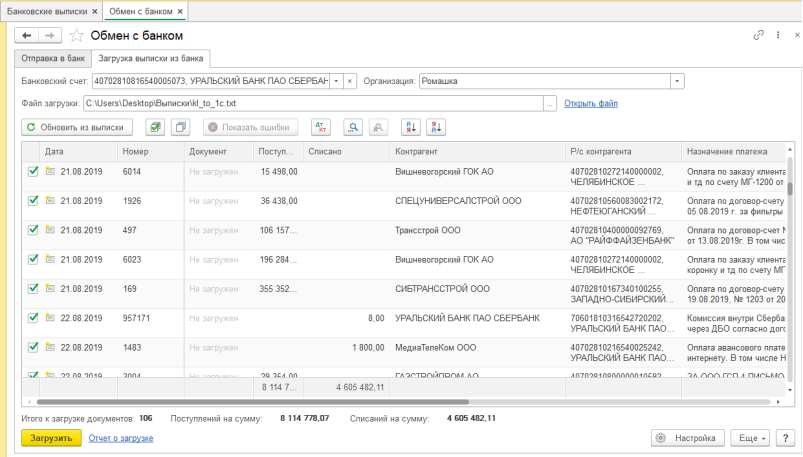This screenshot has height=457, width=803.
Task: Click the horizontal table scrollbar
Action: tap(253, 402)
